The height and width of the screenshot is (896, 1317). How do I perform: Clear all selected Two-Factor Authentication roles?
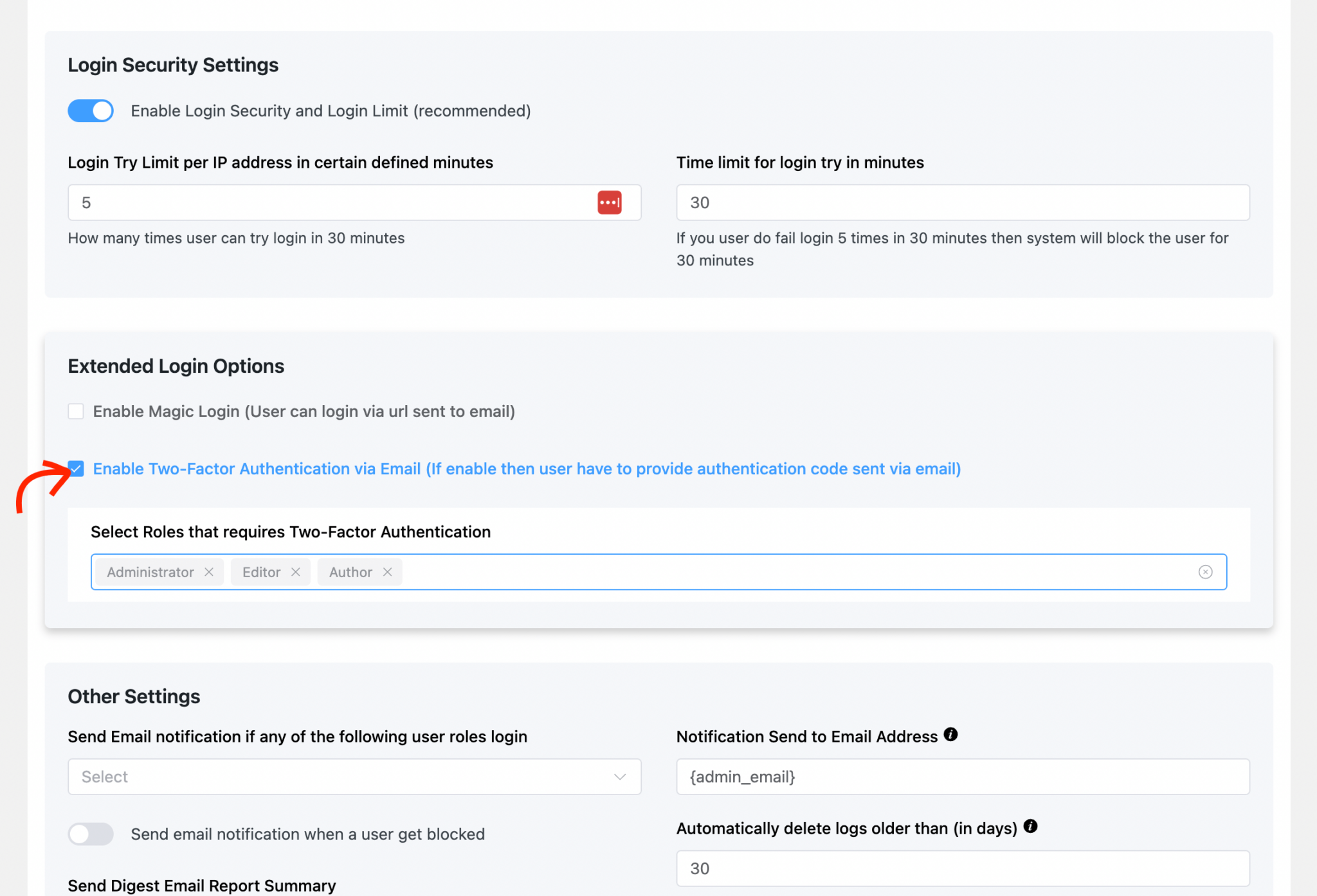tap(1205, 571)
